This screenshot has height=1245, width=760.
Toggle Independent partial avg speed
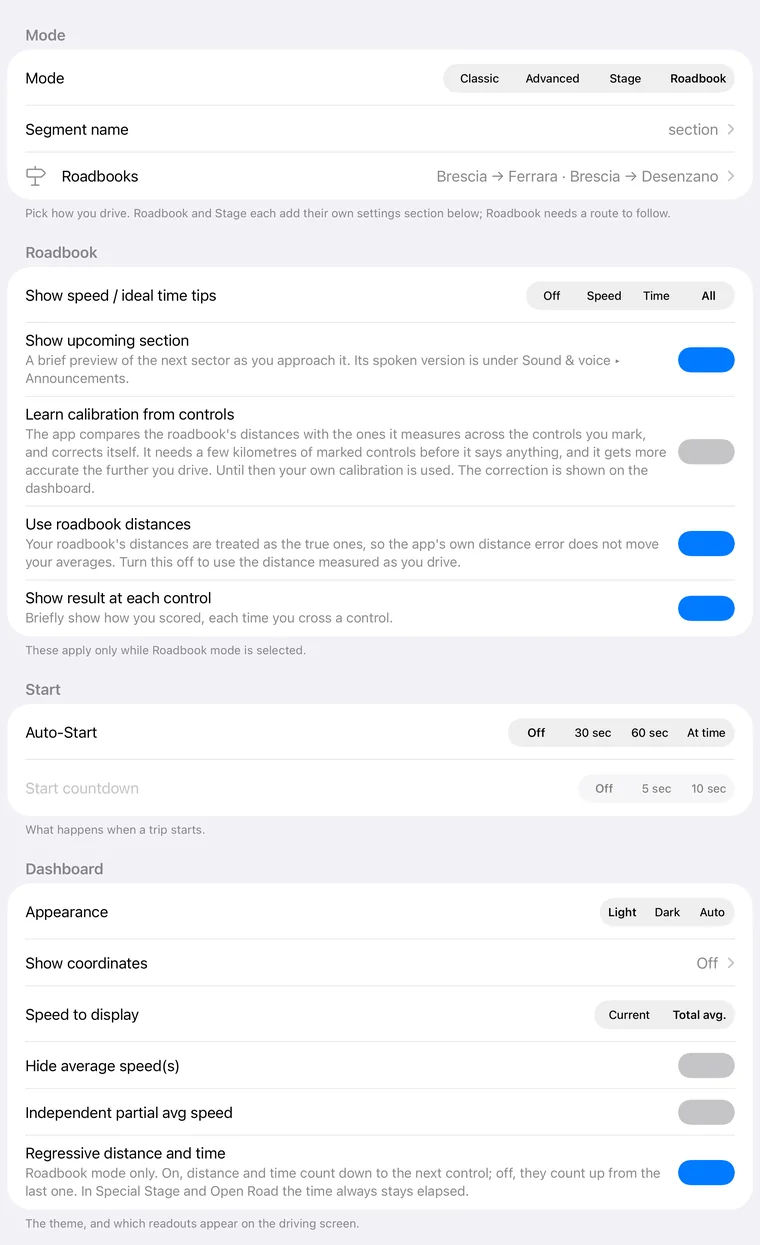click(706, 1113)
